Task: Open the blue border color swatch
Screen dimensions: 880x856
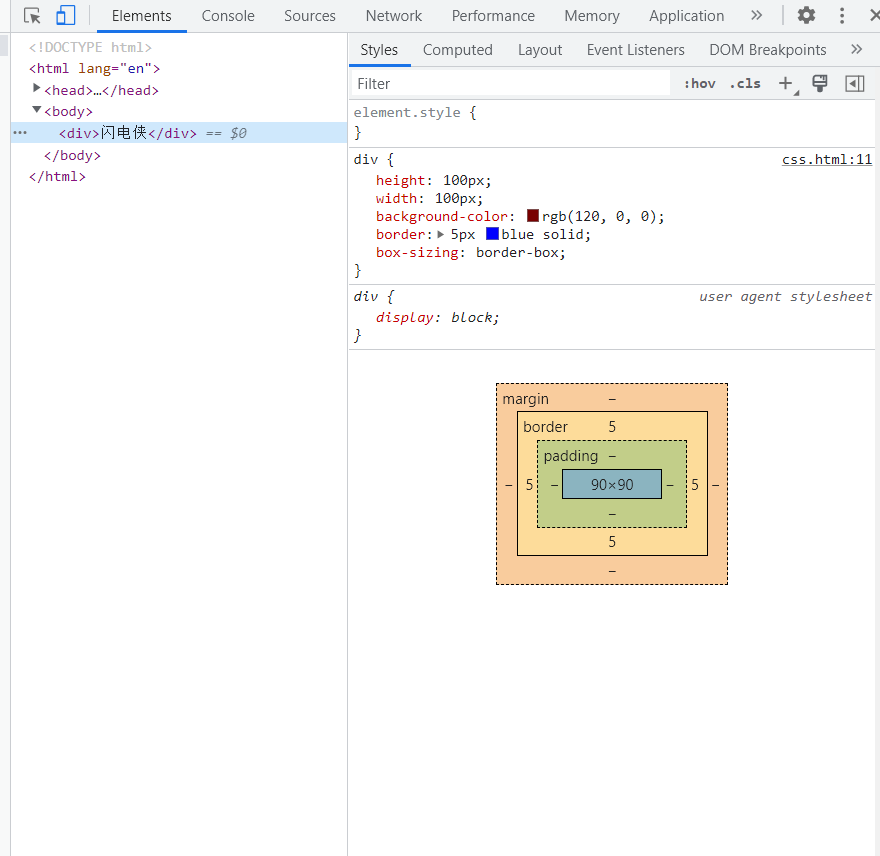Action: pyautogui.click(x=492, y=234)
